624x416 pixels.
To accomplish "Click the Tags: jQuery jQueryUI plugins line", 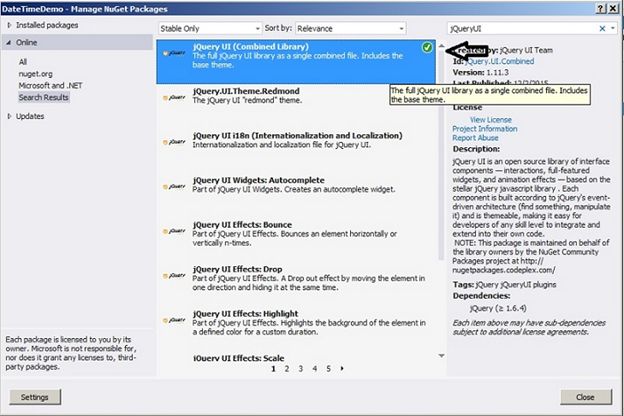I will [x=504, y=285].
